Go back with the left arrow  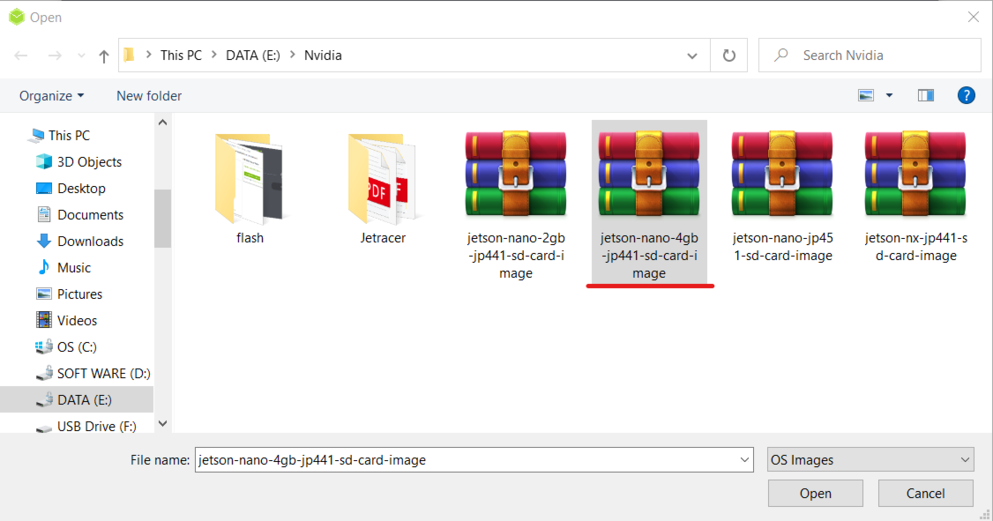point(21,56)
